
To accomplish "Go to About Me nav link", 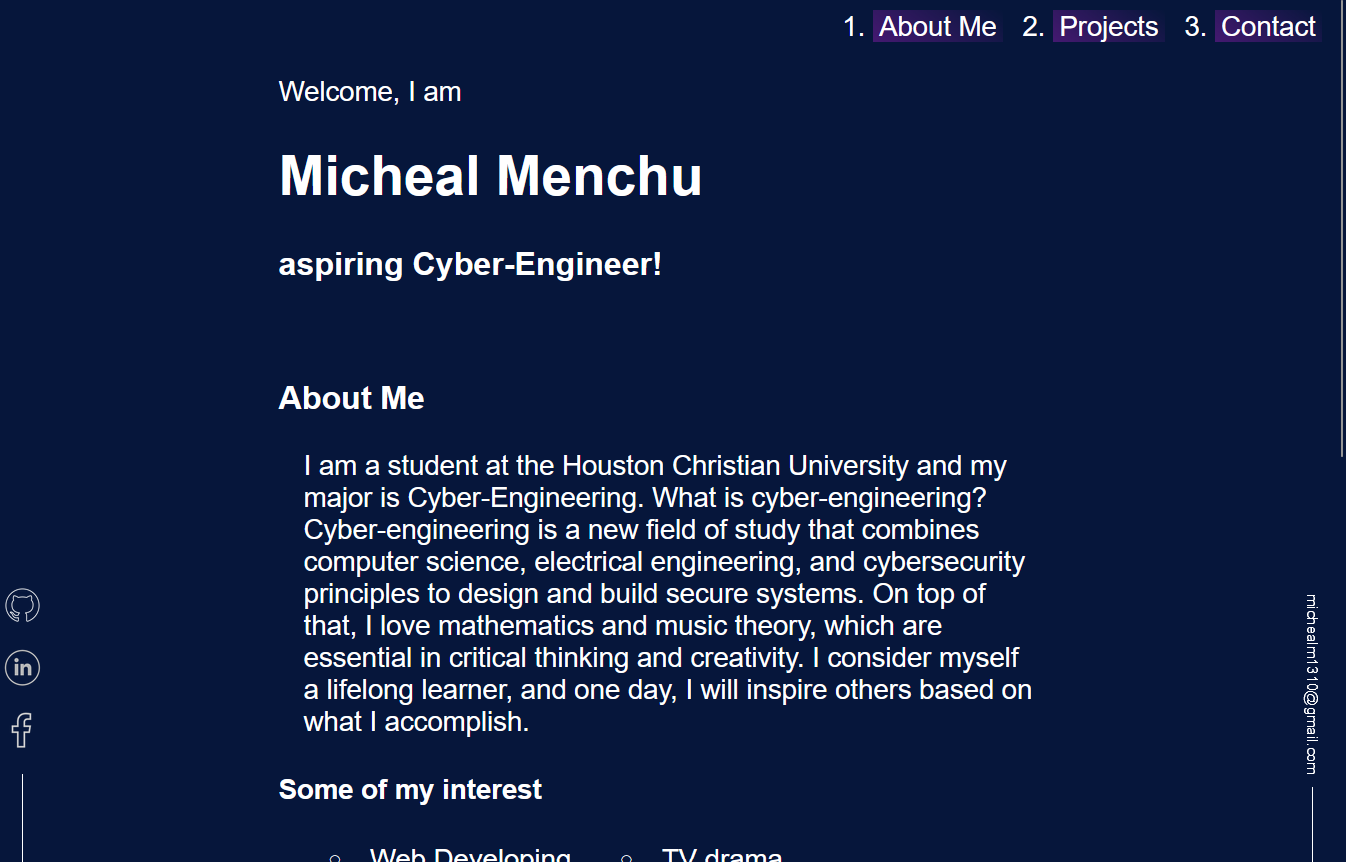I will point(937,27).
